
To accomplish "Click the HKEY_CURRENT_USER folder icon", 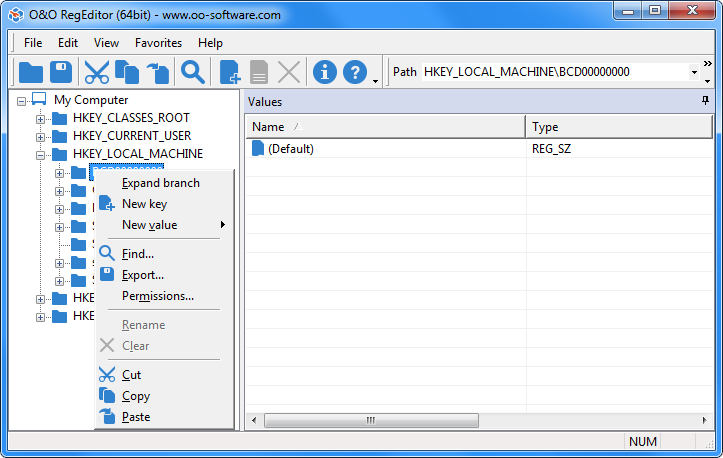I will tap(59, 137).
